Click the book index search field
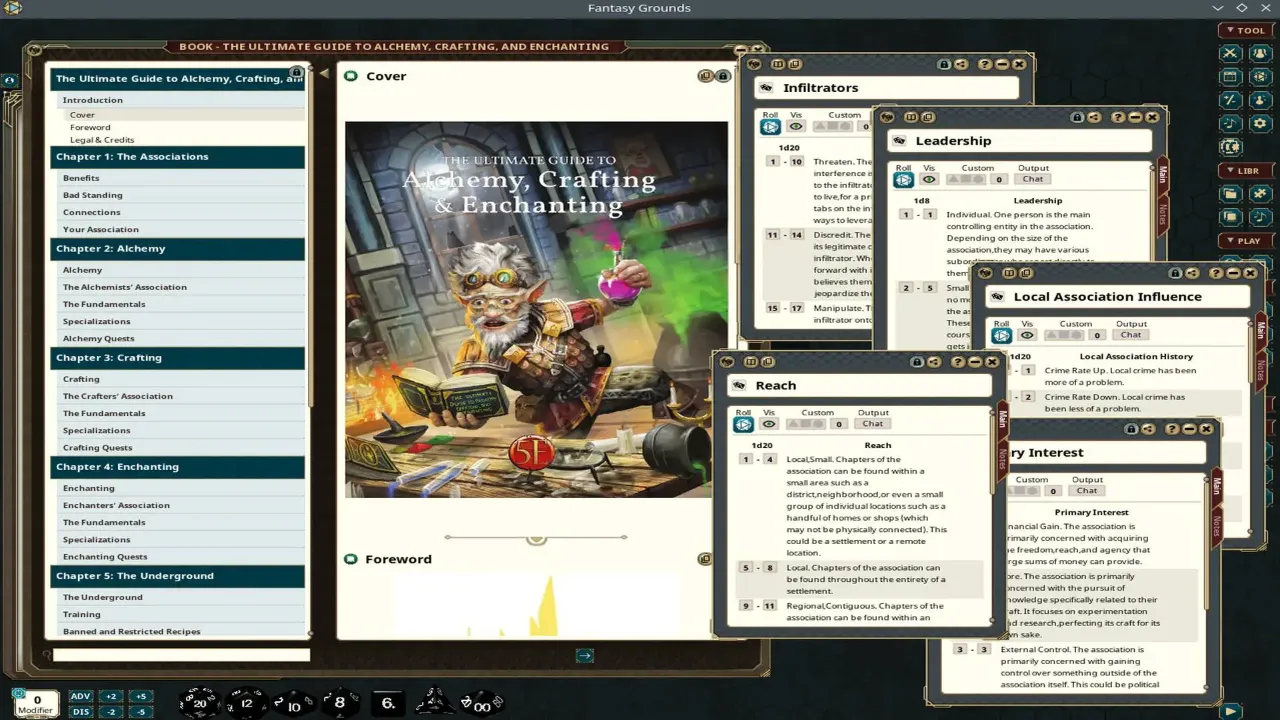1280x720 pixels. tap(181, 656)
